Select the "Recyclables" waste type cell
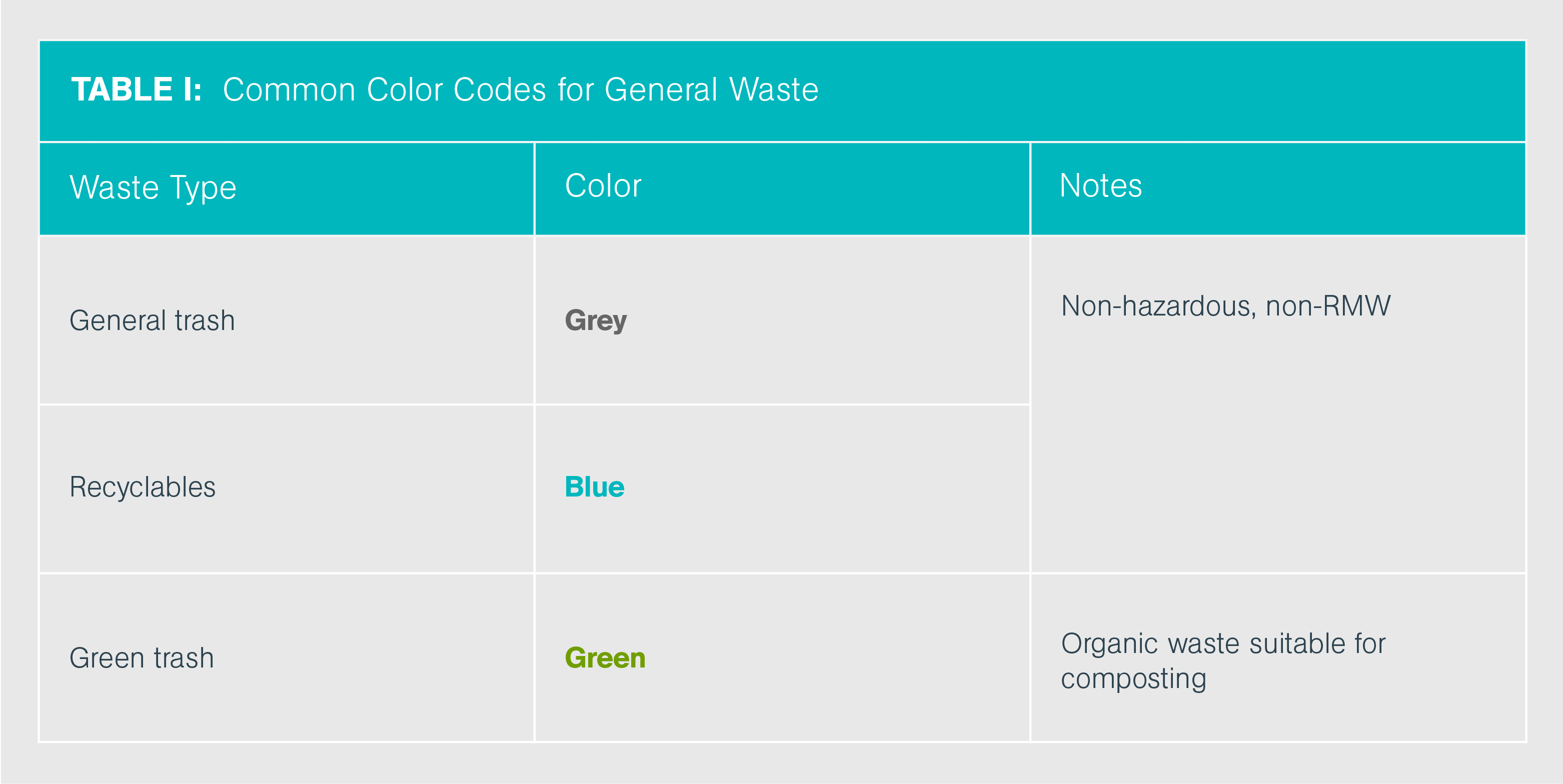This screenshot has height=784, width=1563. [x=143, y=487]
